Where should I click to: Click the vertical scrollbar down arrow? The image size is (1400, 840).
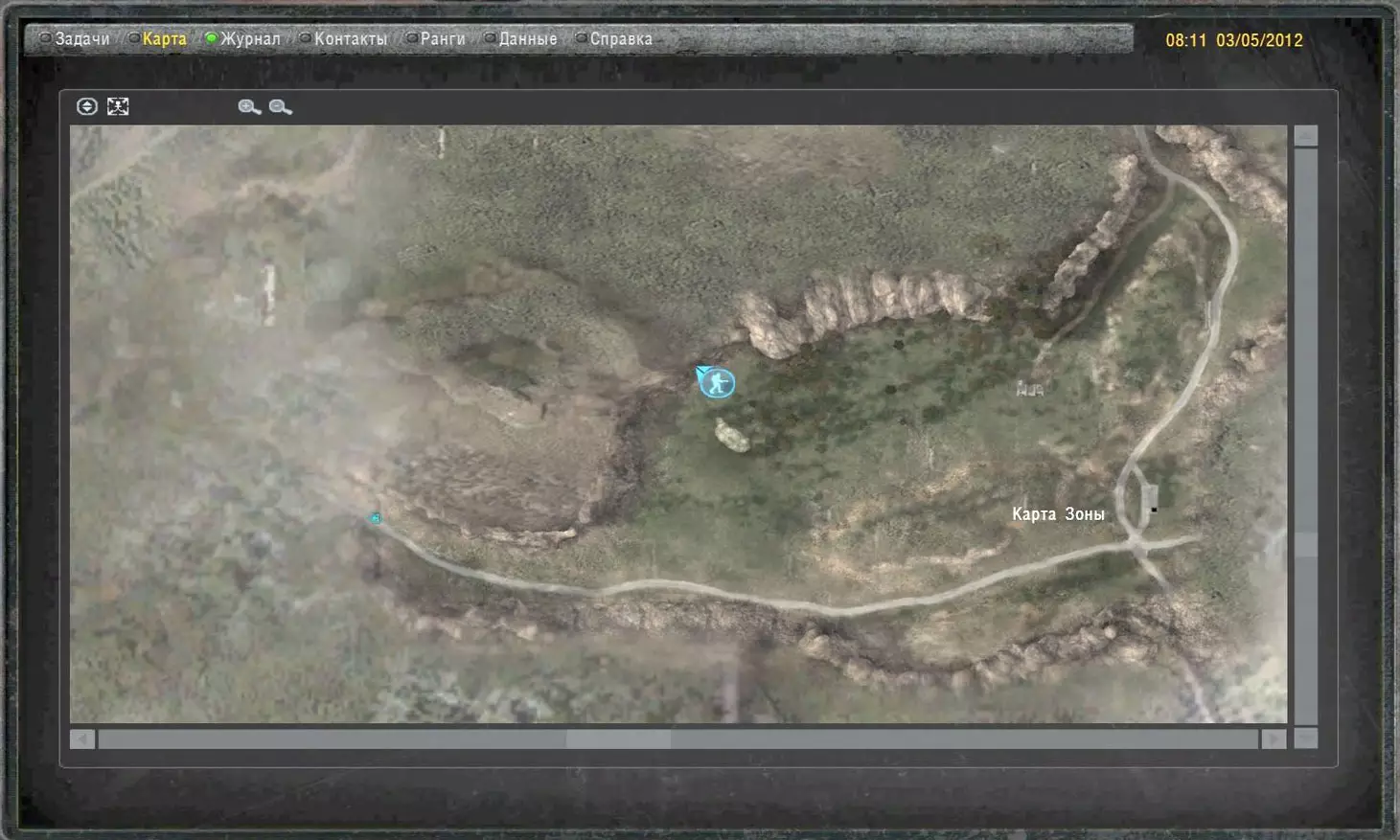(x=1306, y=738)
